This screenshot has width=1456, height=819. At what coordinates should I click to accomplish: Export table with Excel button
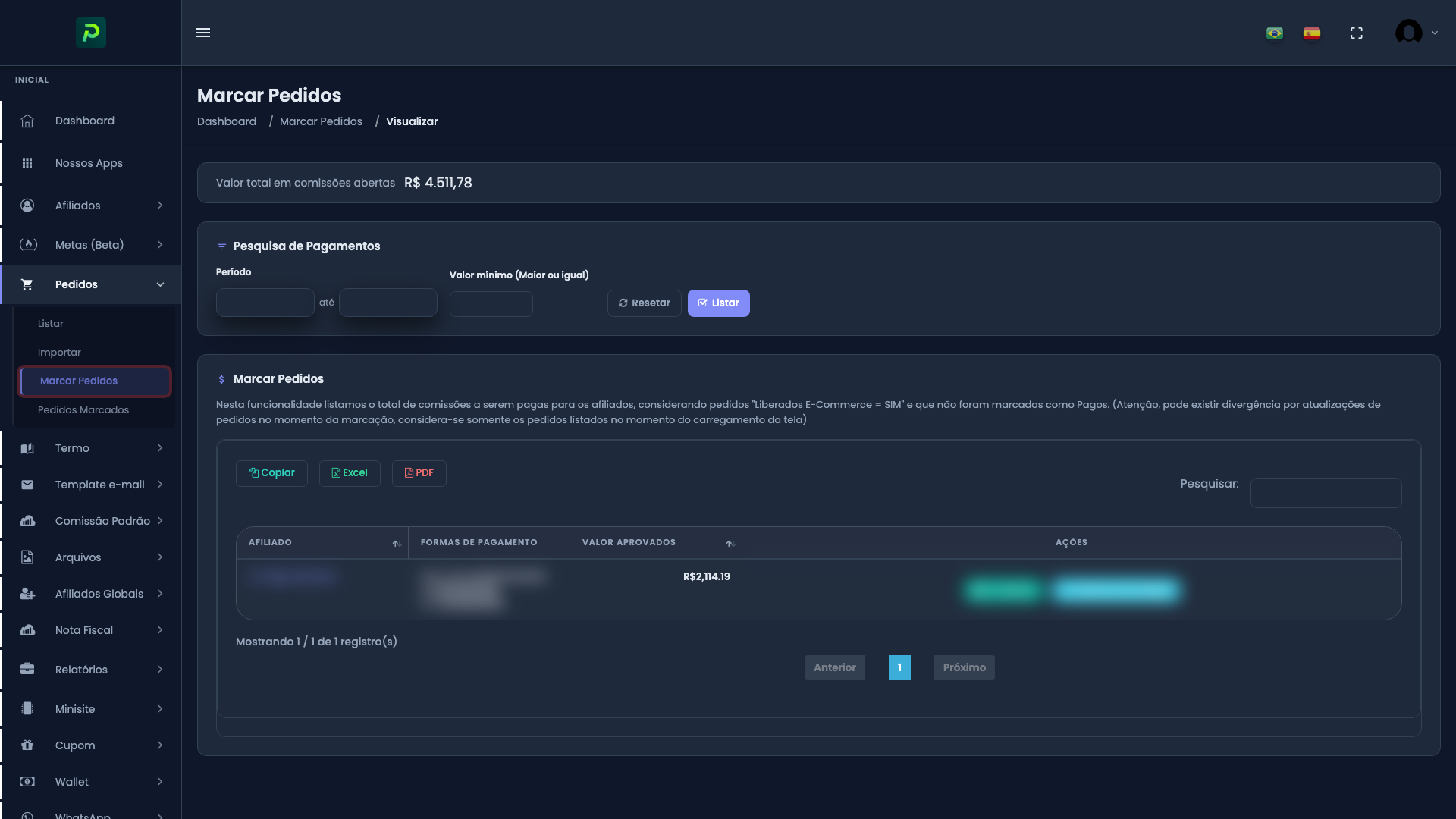(350, 473)
